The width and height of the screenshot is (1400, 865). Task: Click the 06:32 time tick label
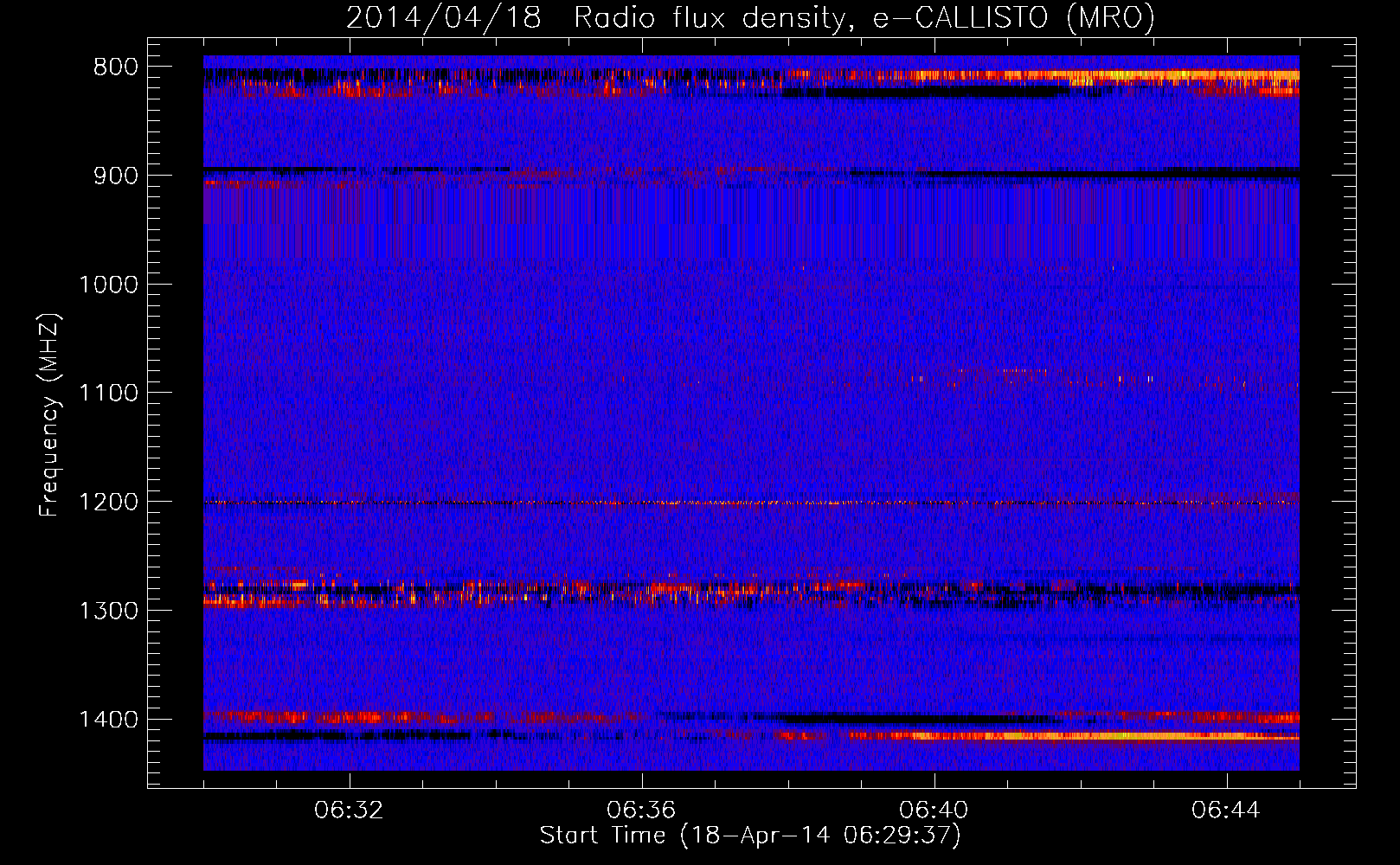(x=349, y=811)
